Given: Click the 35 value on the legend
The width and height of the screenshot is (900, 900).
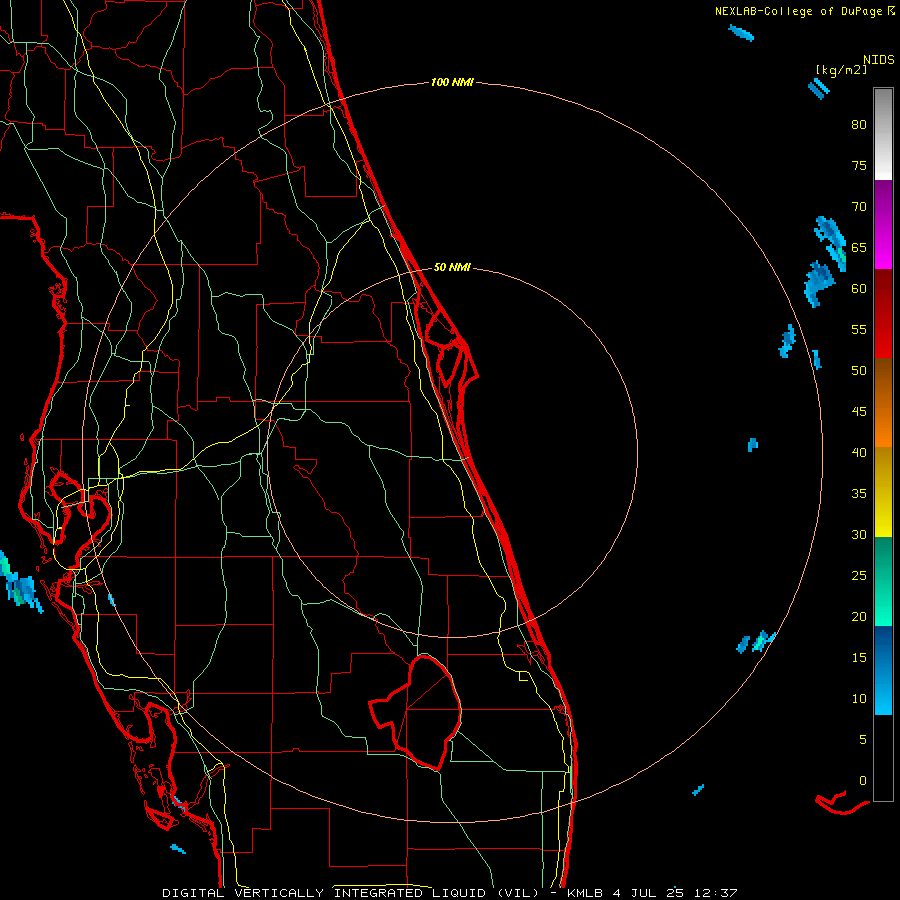Looking at the screenshot, I should point(859,494).
